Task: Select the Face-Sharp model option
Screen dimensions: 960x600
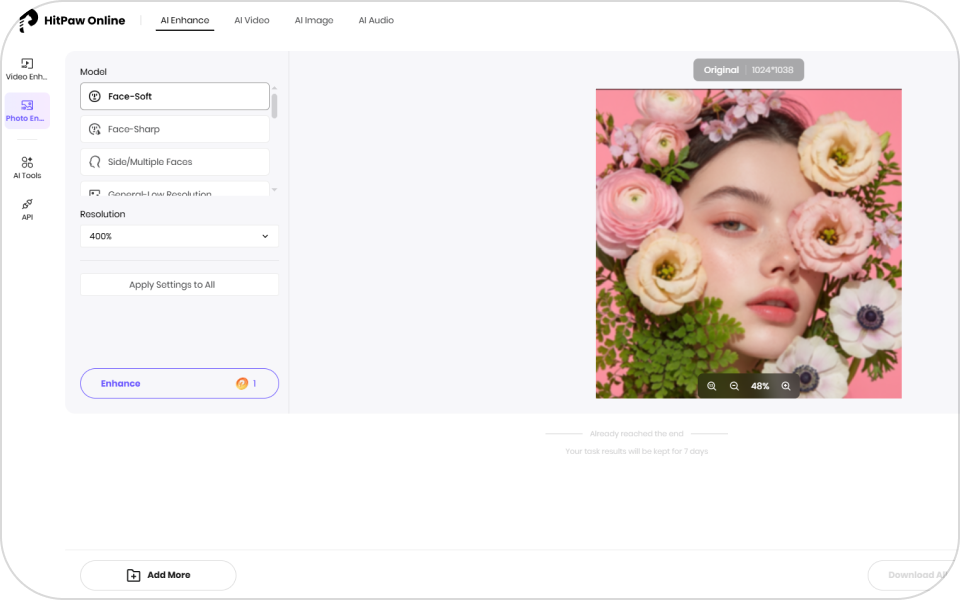Action: 174,129
